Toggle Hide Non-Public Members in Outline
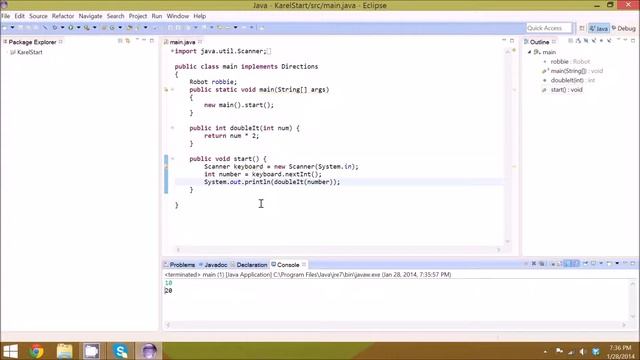This screenshot has width=640, height=360. pyautogui.click(x=601, y=41)
